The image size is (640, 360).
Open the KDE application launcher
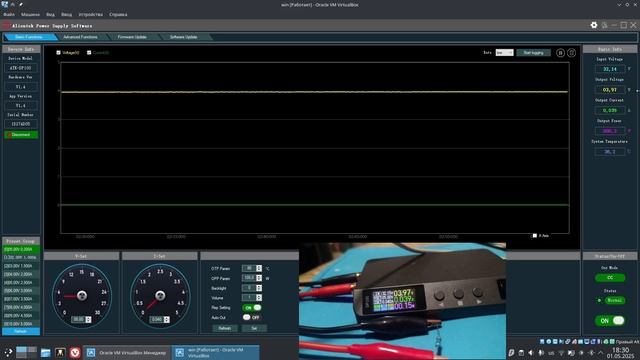click(8, 352)
